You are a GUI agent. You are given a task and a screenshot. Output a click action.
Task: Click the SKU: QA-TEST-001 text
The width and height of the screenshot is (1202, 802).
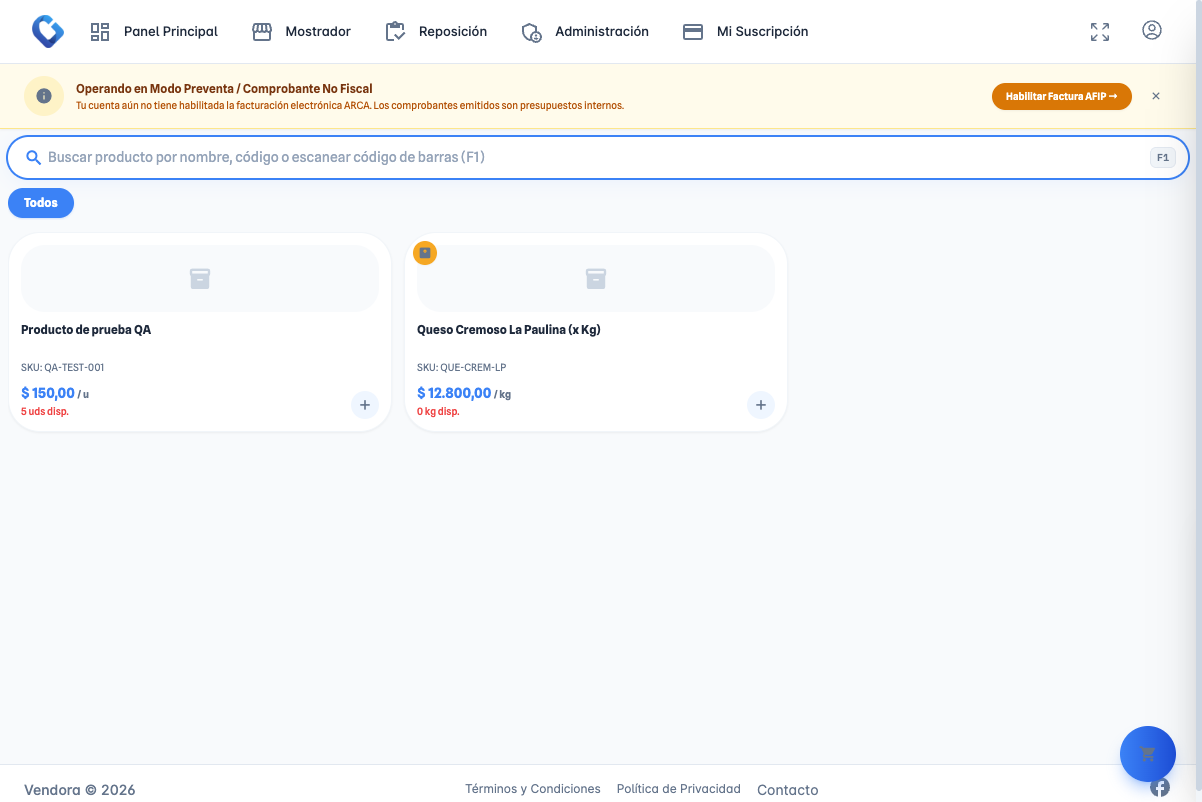[x=63, y=367]
